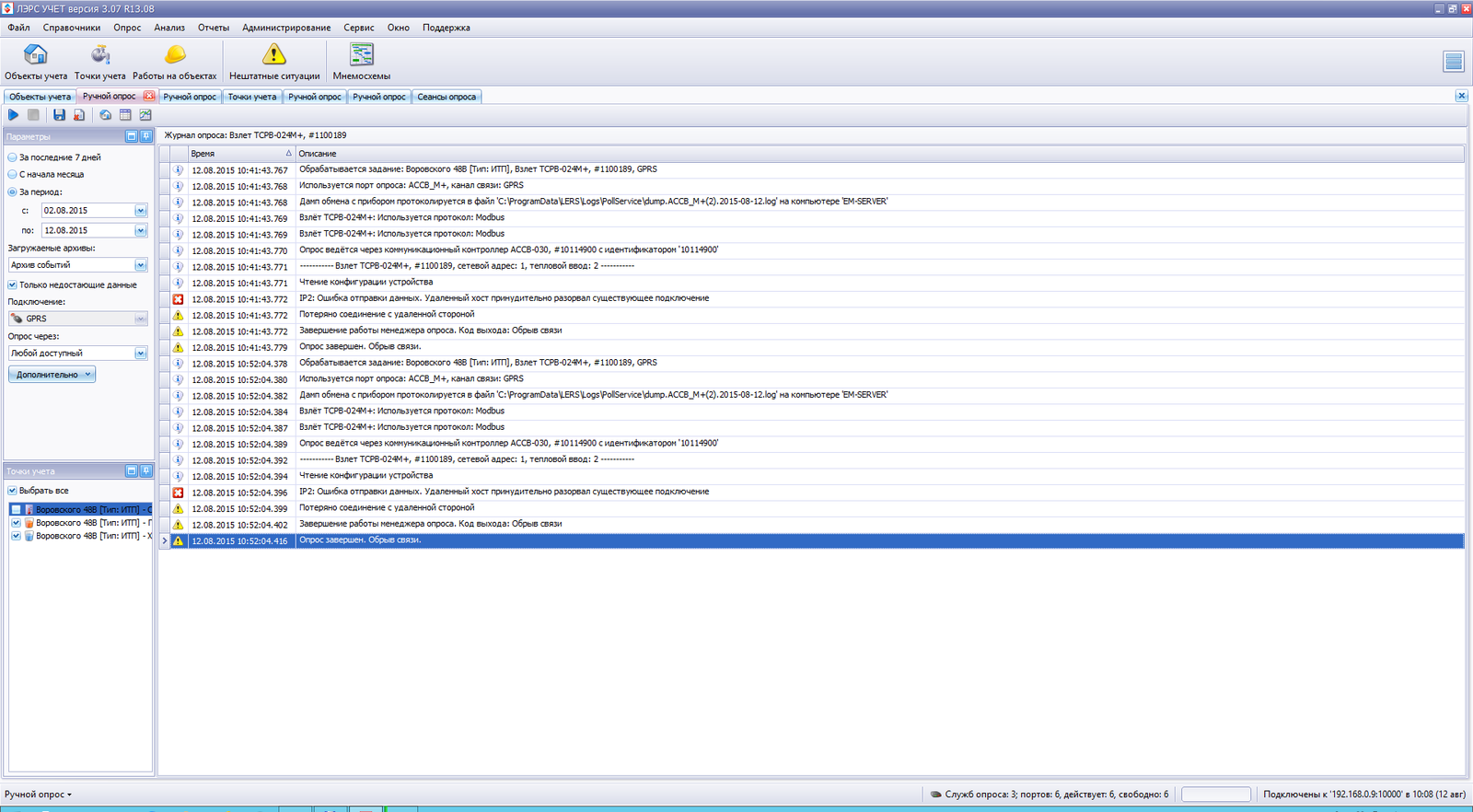
Task: Click the toolbar icon with house and arrow
Action: coord(105,115)
